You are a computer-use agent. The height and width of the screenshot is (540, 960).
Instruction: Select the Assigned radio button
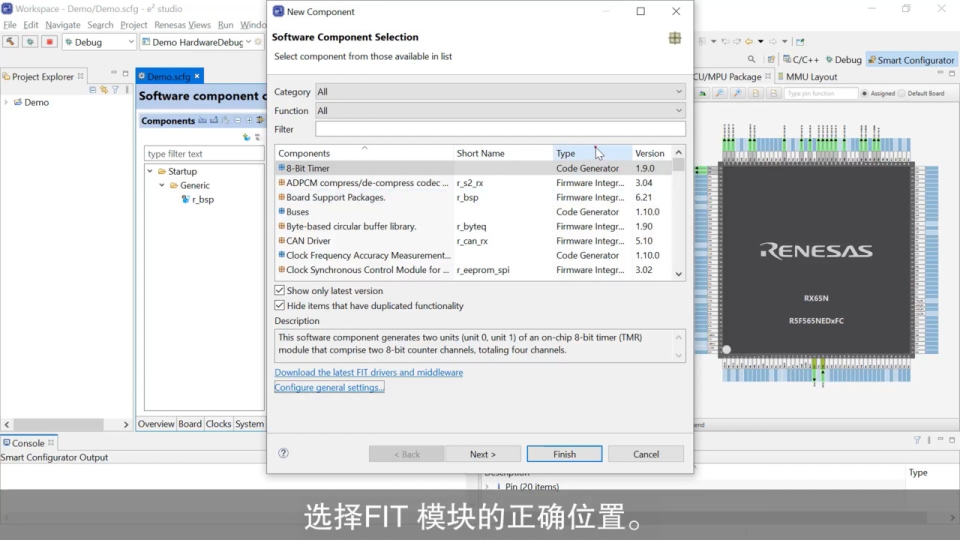(864, 94)
